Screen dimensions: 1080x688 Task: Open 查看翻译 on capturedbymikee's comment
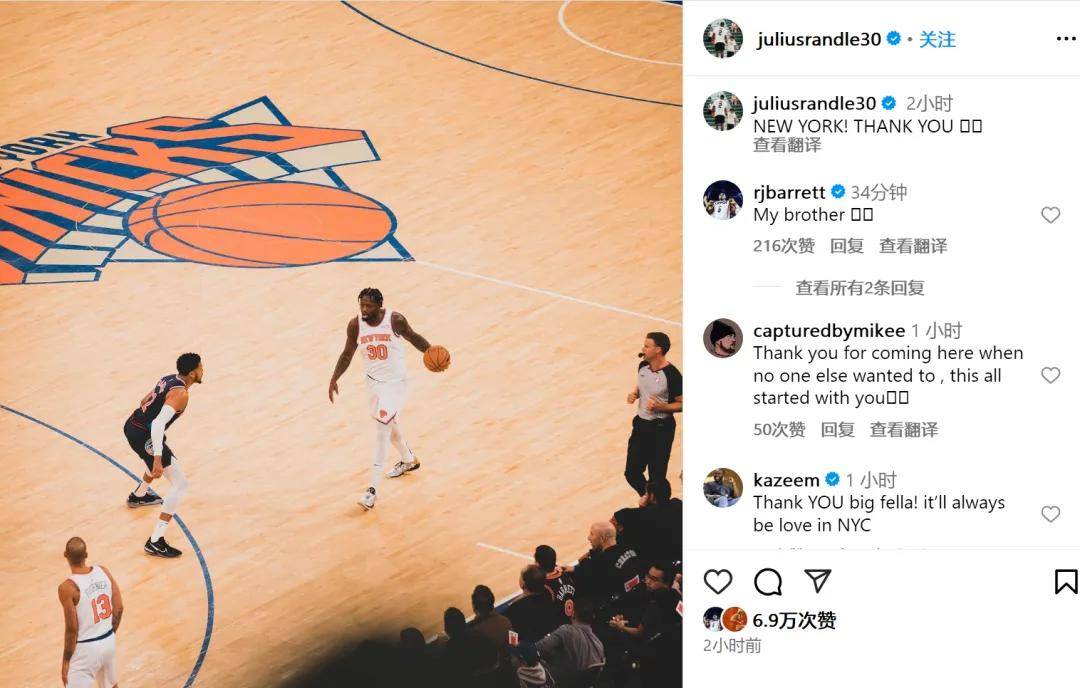904,430
